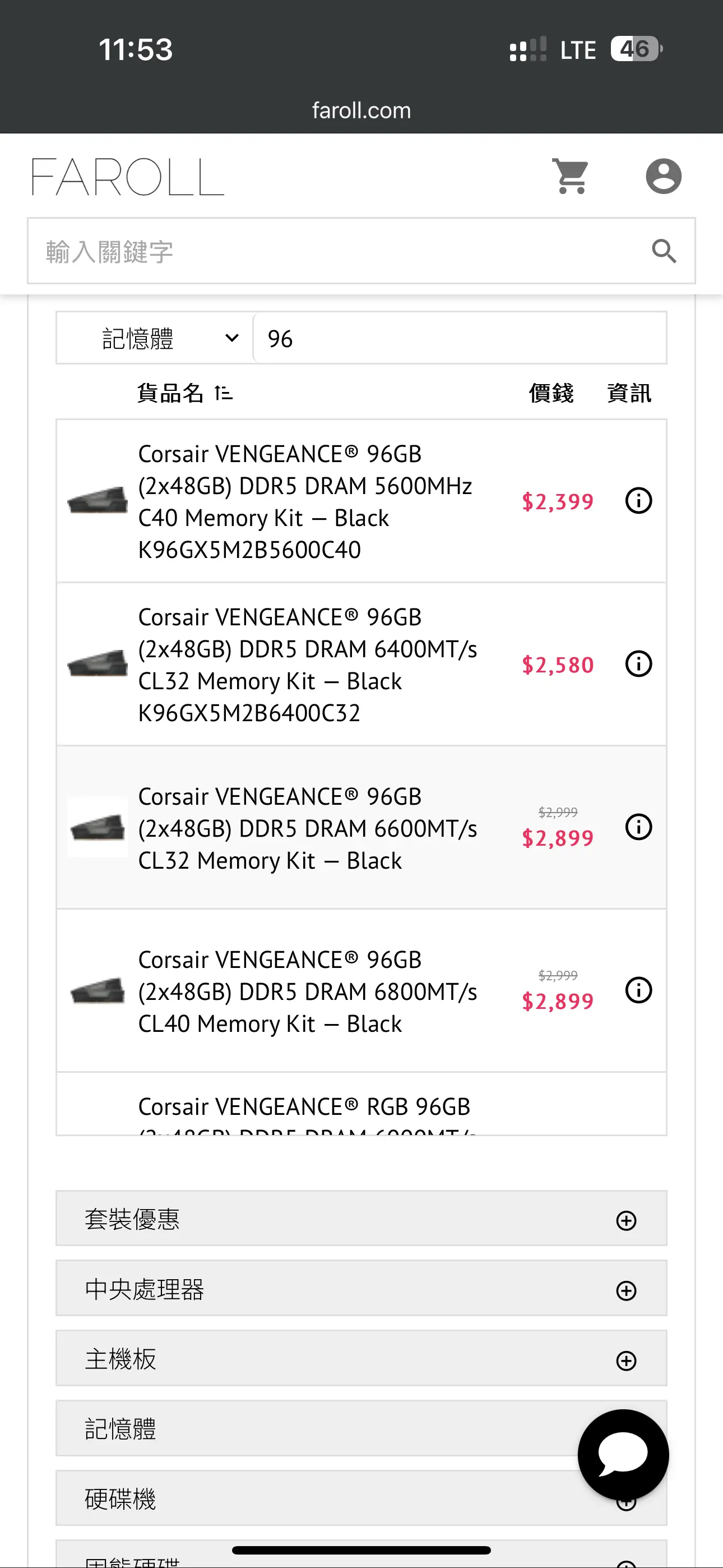Open the 5600MHz memory kit thumbnail
This screenshot has height=1568, width=723.
pos(98,501)
